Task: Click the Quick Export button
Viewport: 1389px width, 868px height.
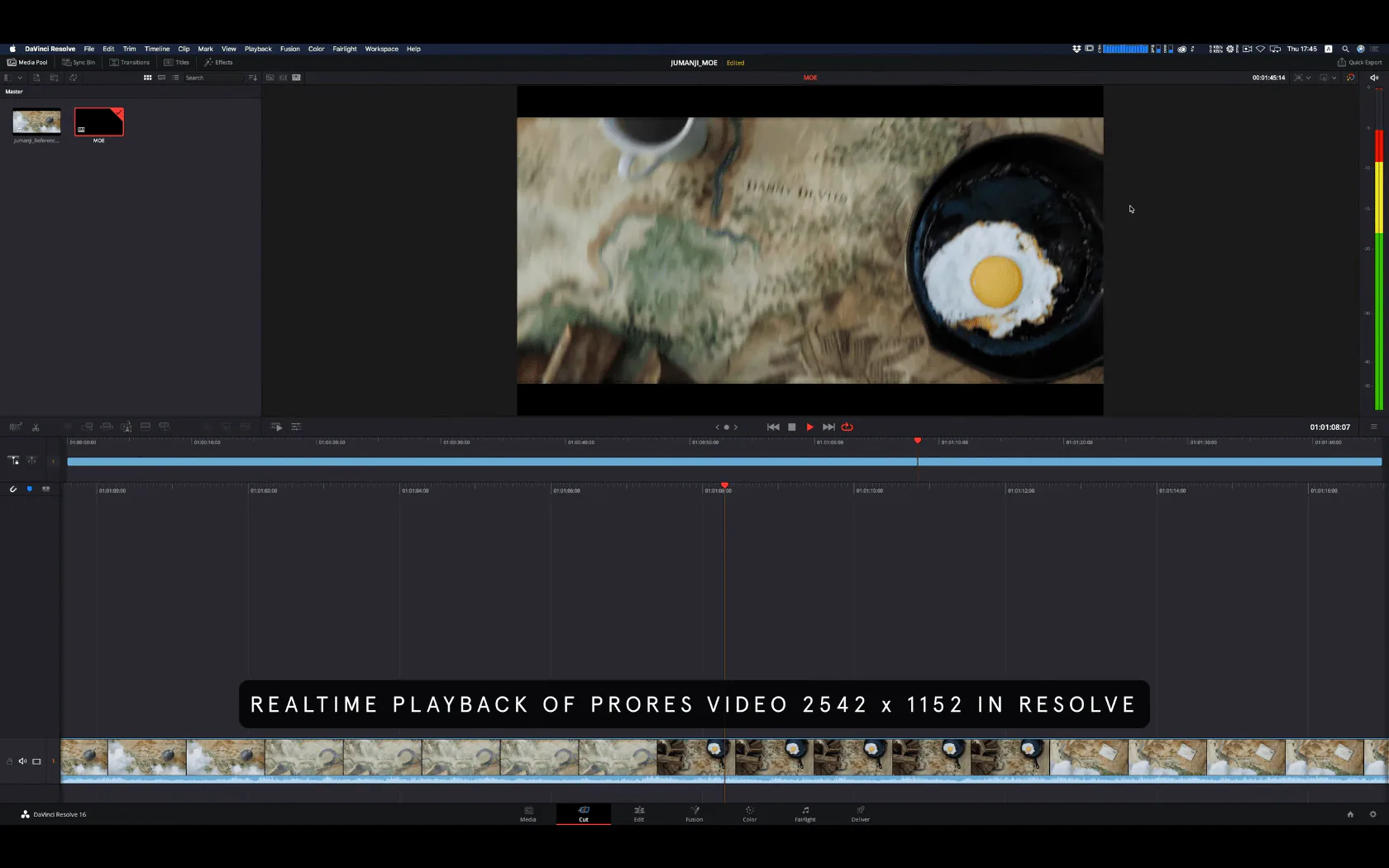Action: (x=1359, y=62)
